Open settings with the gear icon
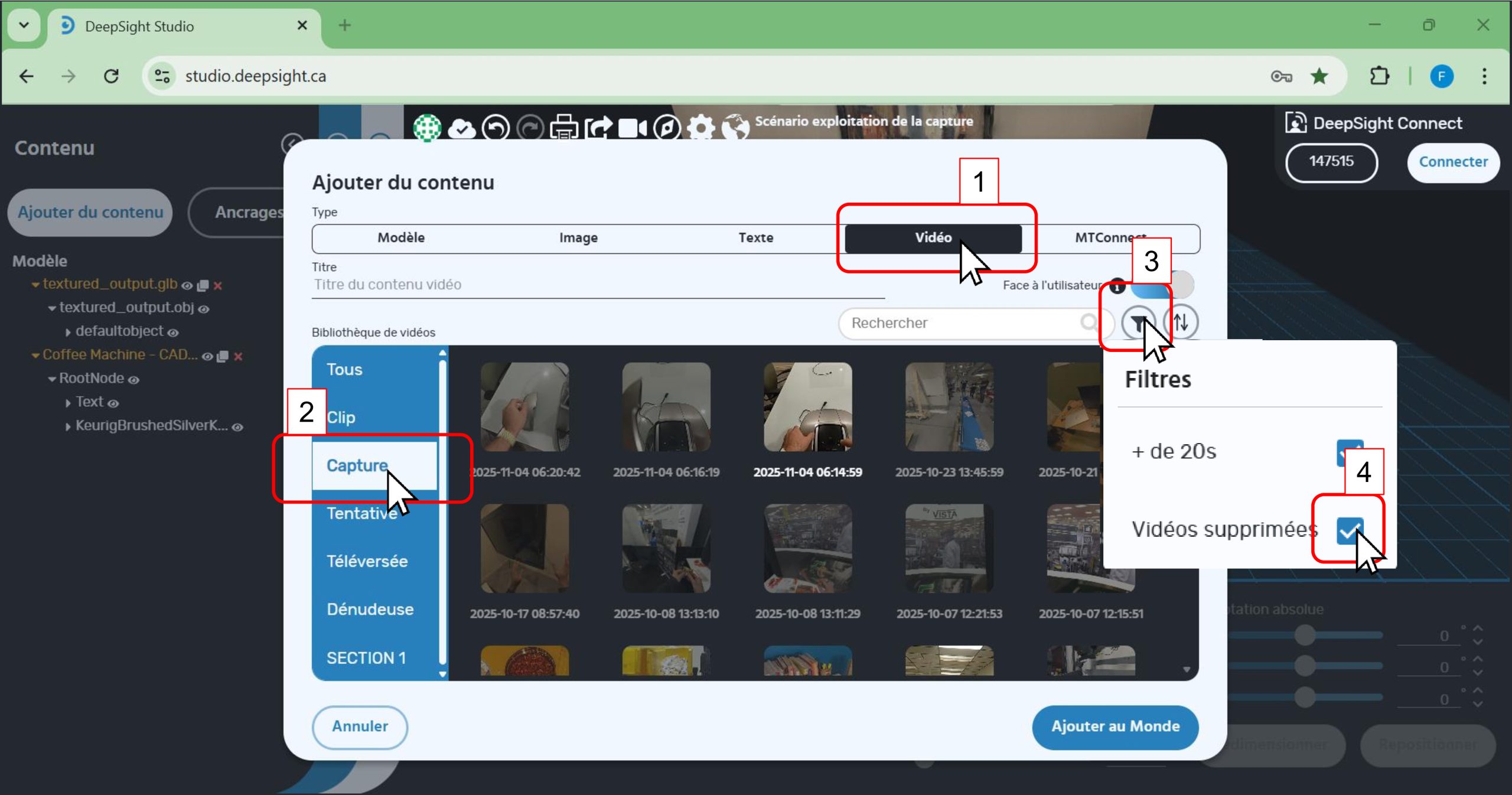This screenshot has width=1512, height=795. tap(701, 127)
